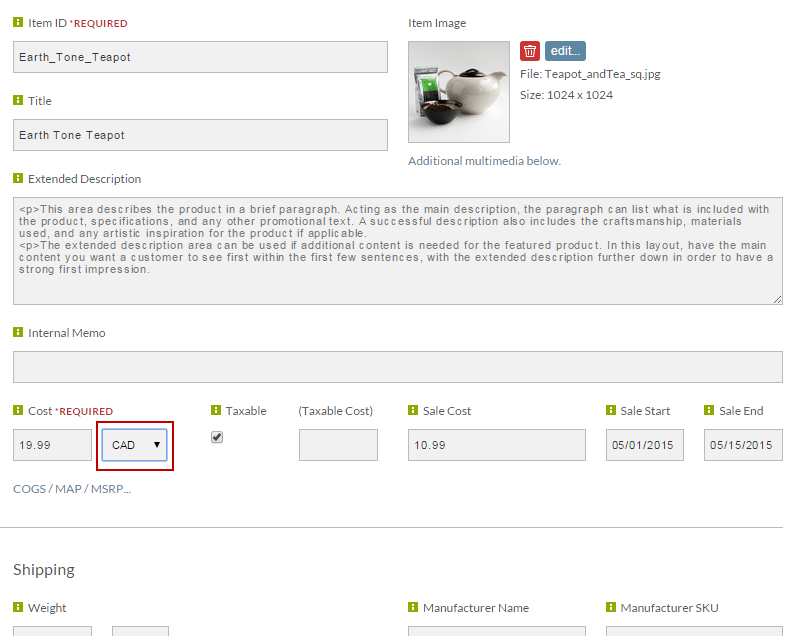Viewport: 808px width, 636px height.
Task: Open the edit... image button
Action: click(x=565, y=51)
